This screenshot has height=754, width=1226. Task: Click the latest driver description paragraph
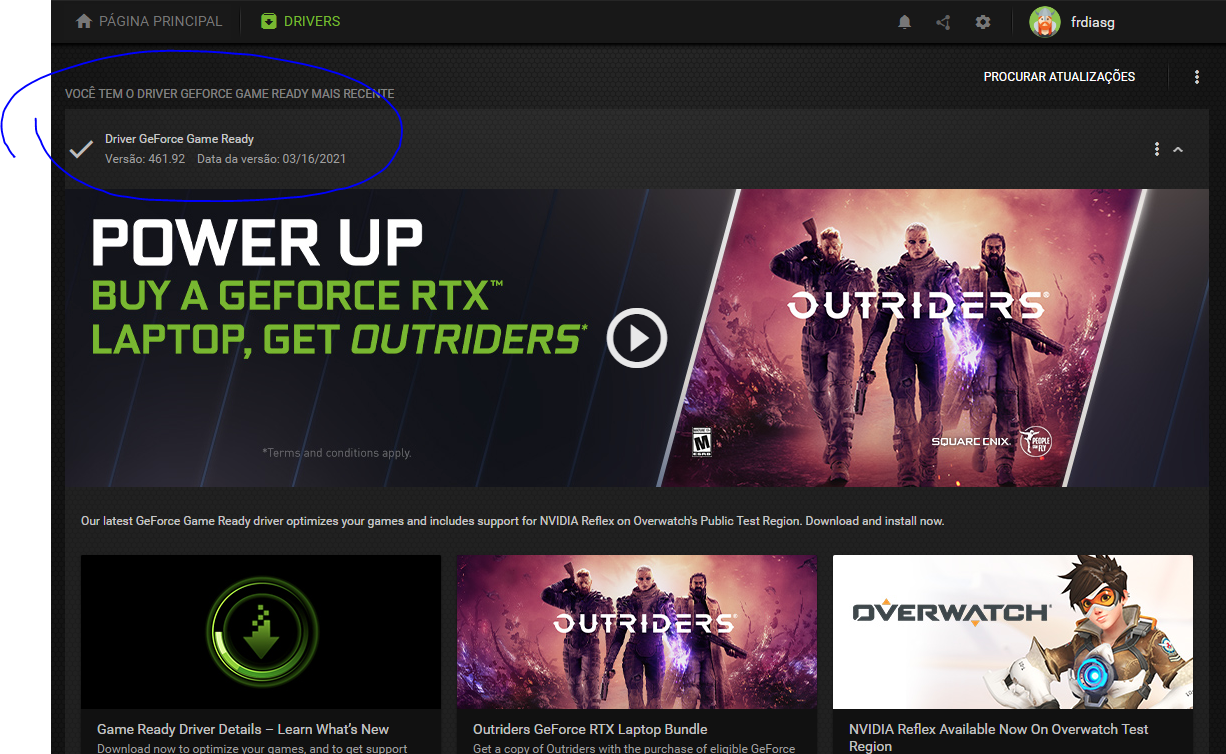coord(512,521)
